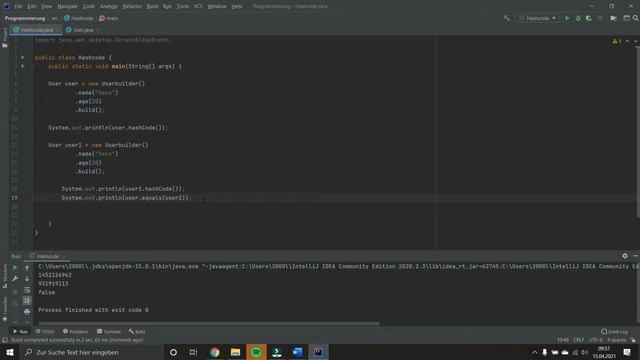The image size is (640, 360).
Task: Click the UTF-8 encoding status widget
Action: point(596,340)
